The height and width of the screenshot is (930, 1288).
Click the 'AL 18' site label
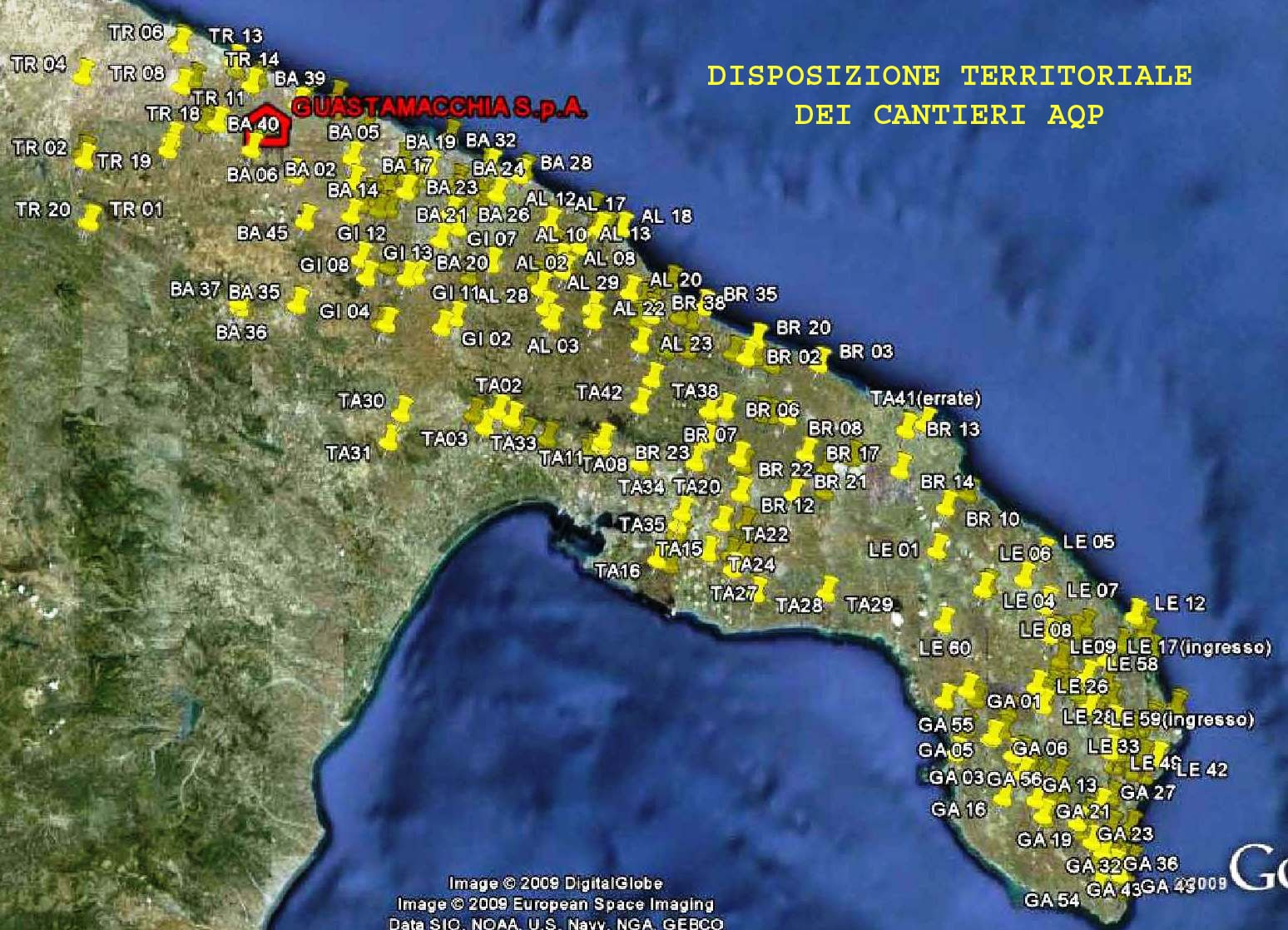coord(666,216)
